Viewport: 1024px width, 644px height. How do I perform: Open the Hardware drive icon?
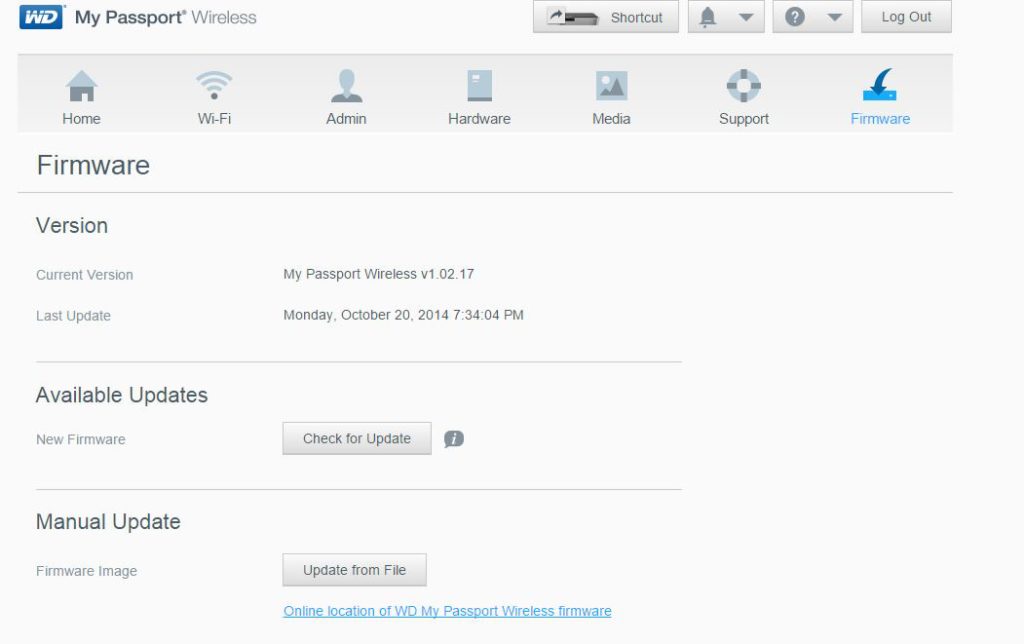pos(479,86)
